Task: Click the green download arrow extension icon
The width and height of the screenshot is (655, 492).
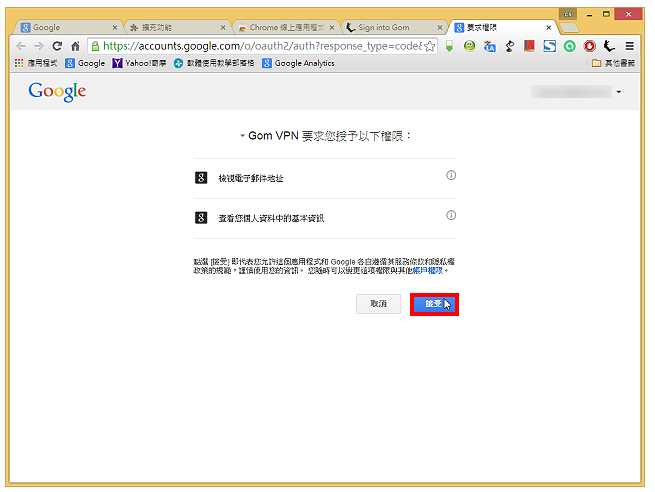Action: (x=449, y=46)
